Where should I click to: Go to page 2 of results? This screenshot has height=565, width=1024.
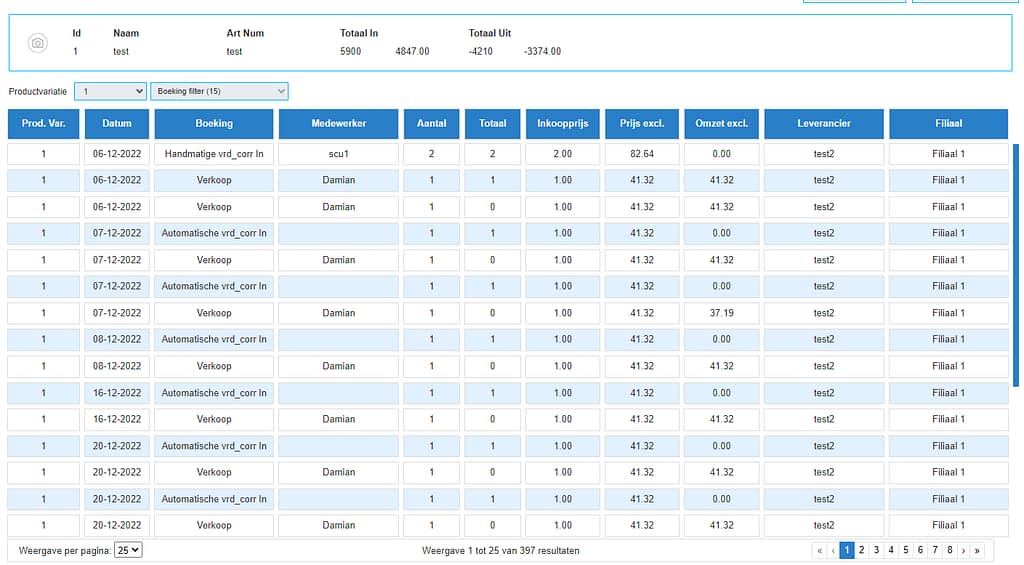coord(861,551)
